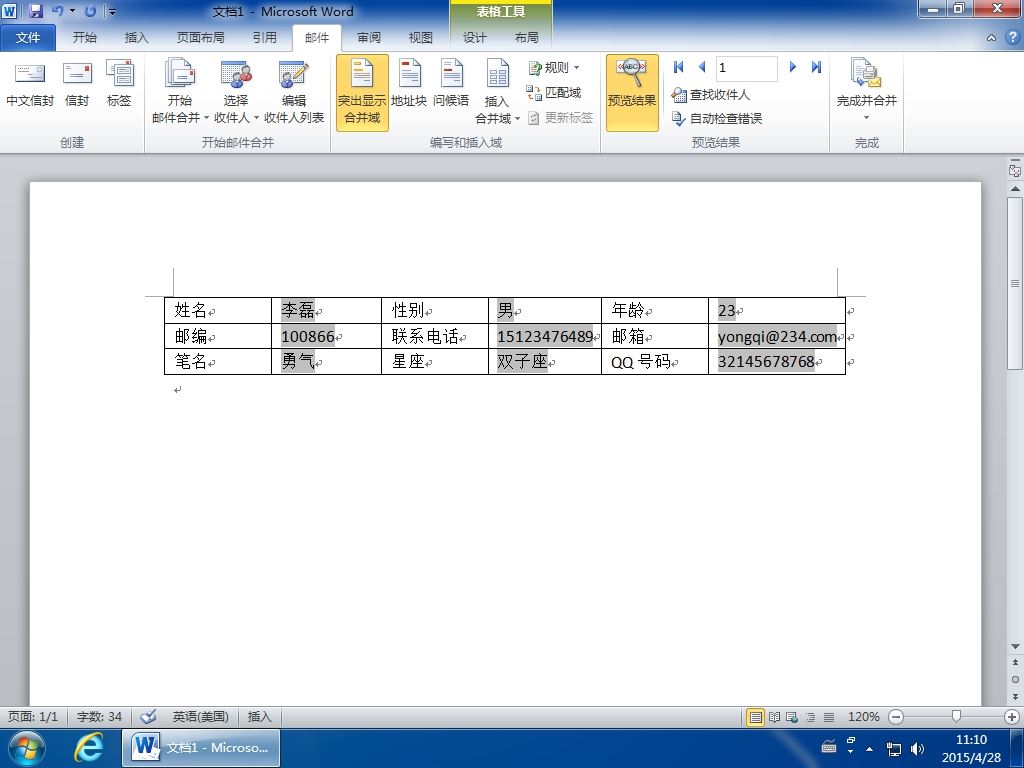Switch to Web Layout view
This screenshot has height=768, width=1024.
pyautogui.click(x=792, y=717)
